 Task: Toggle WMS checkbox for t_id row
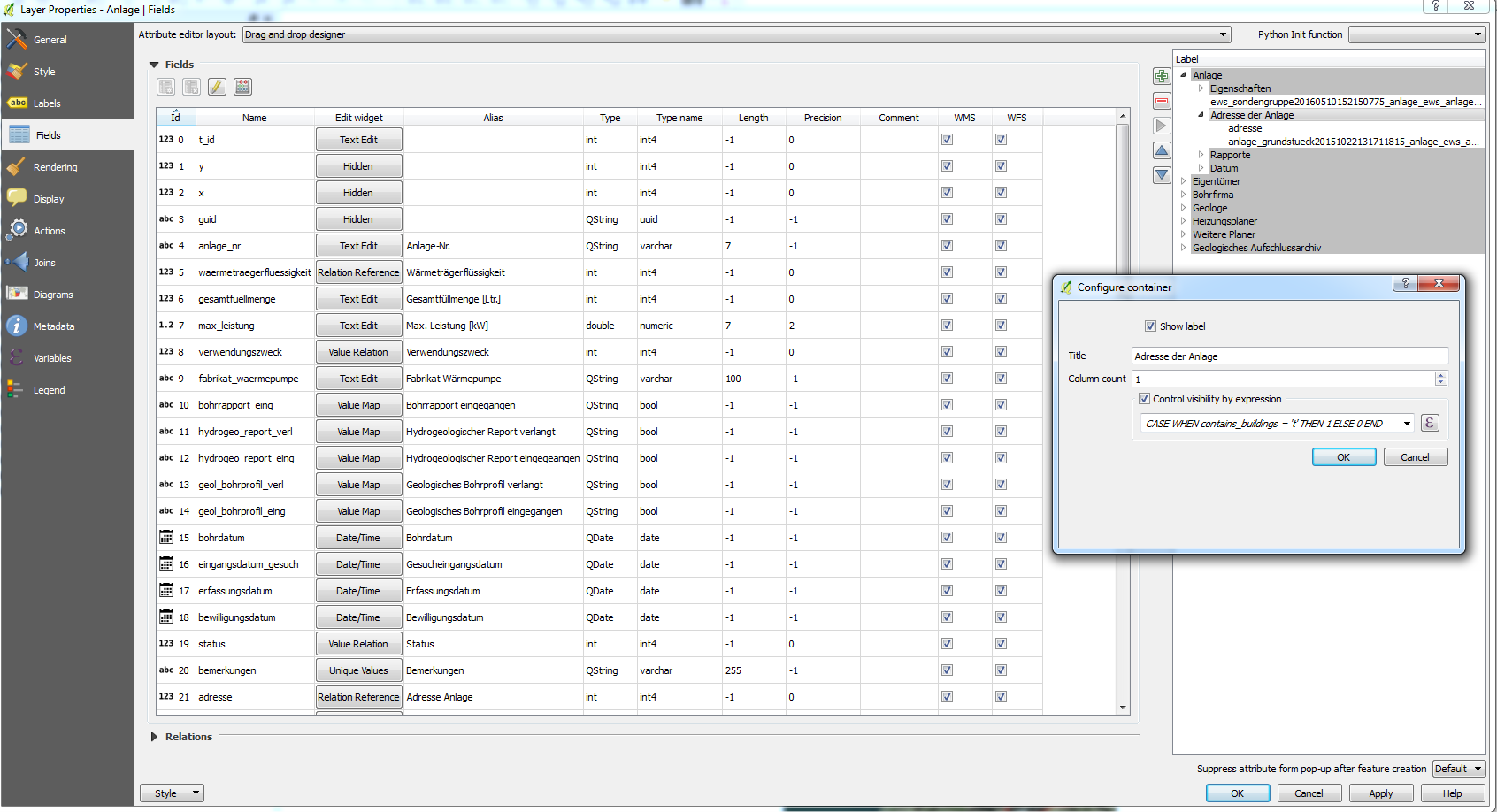(x=947, y=140)
